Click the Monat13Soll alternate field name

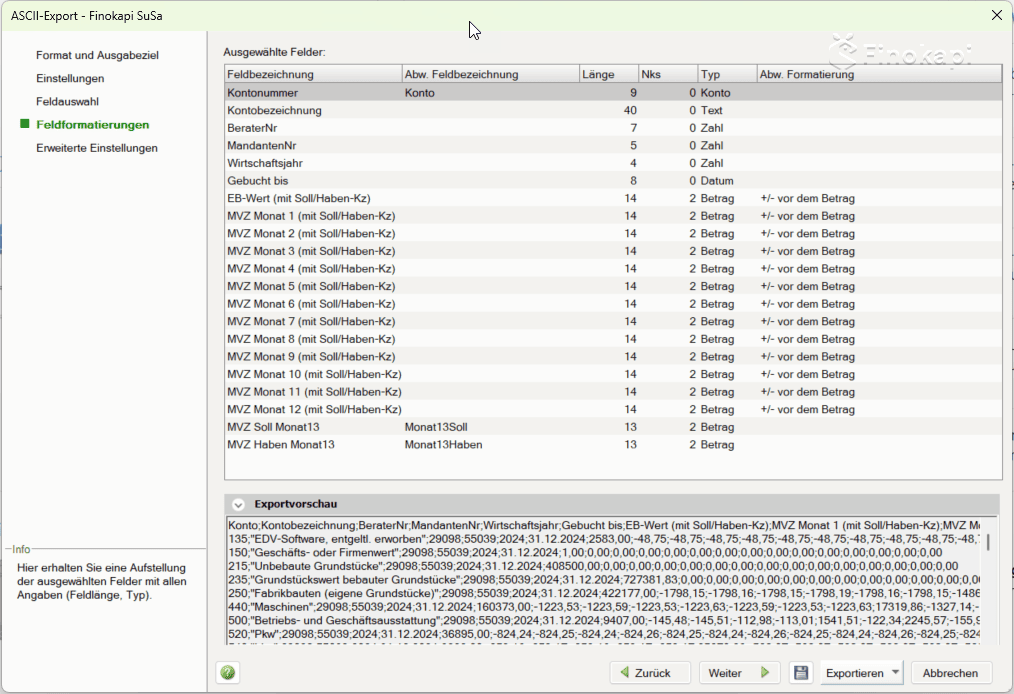coord(436,427)
